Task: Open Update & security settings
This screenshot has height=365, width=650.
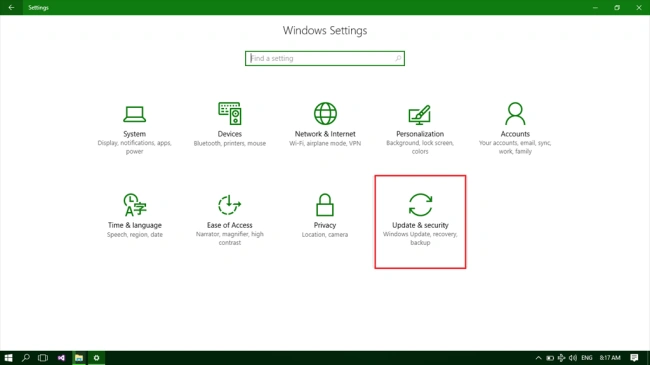Action: tap(420, 221)
